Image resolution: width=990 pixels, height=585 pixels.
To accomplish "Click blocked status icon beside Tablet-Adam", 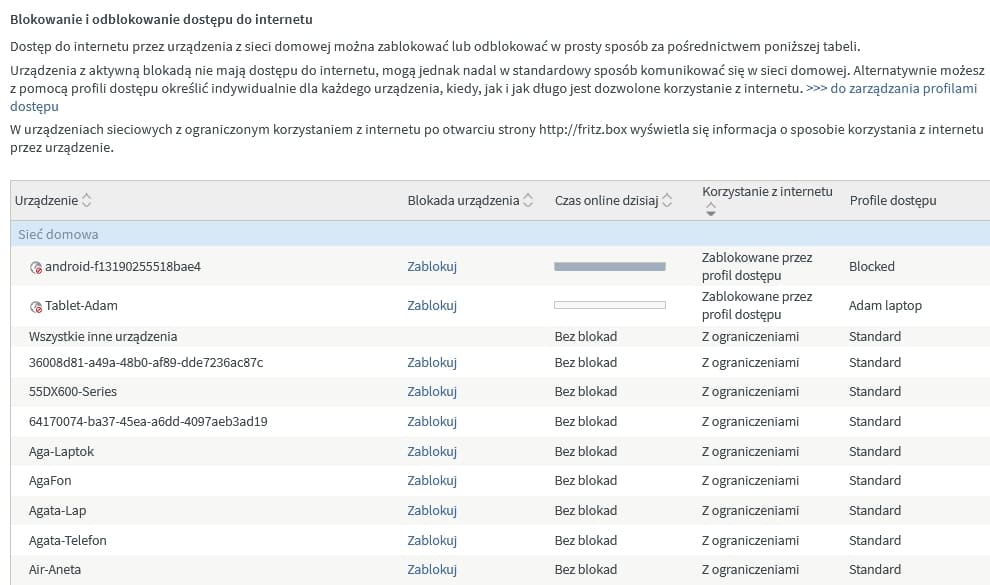I will pyautogui.click(x=36, y=306).
